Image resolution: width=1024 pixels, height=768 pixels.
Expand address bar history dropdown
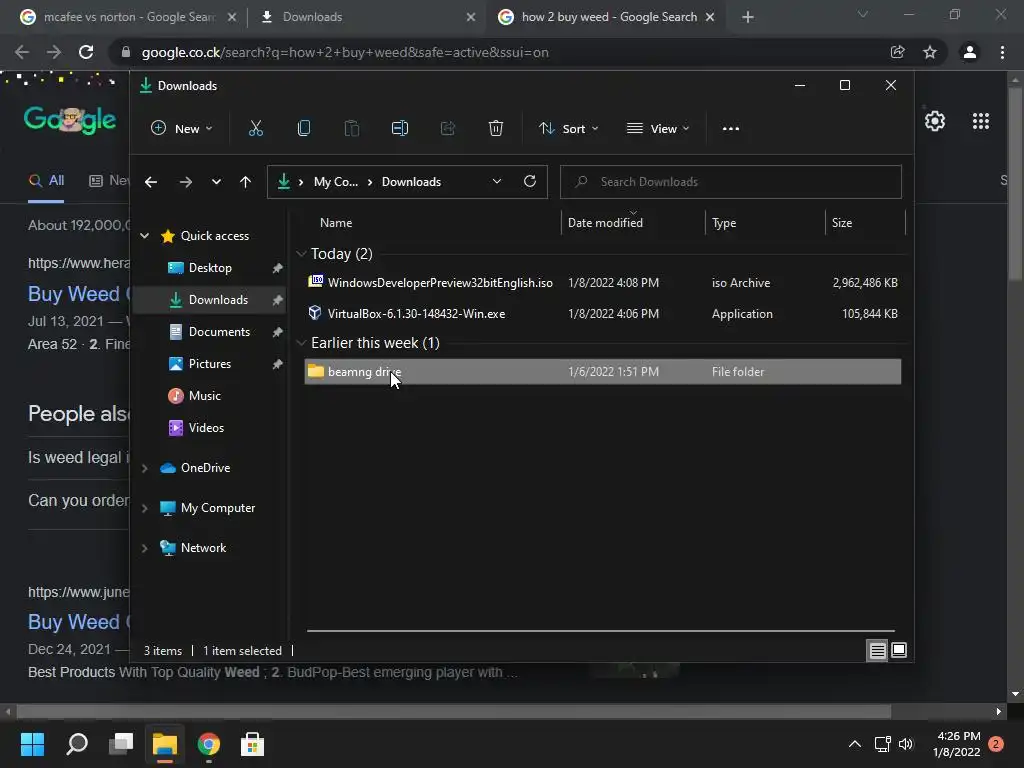pos(497,182)
